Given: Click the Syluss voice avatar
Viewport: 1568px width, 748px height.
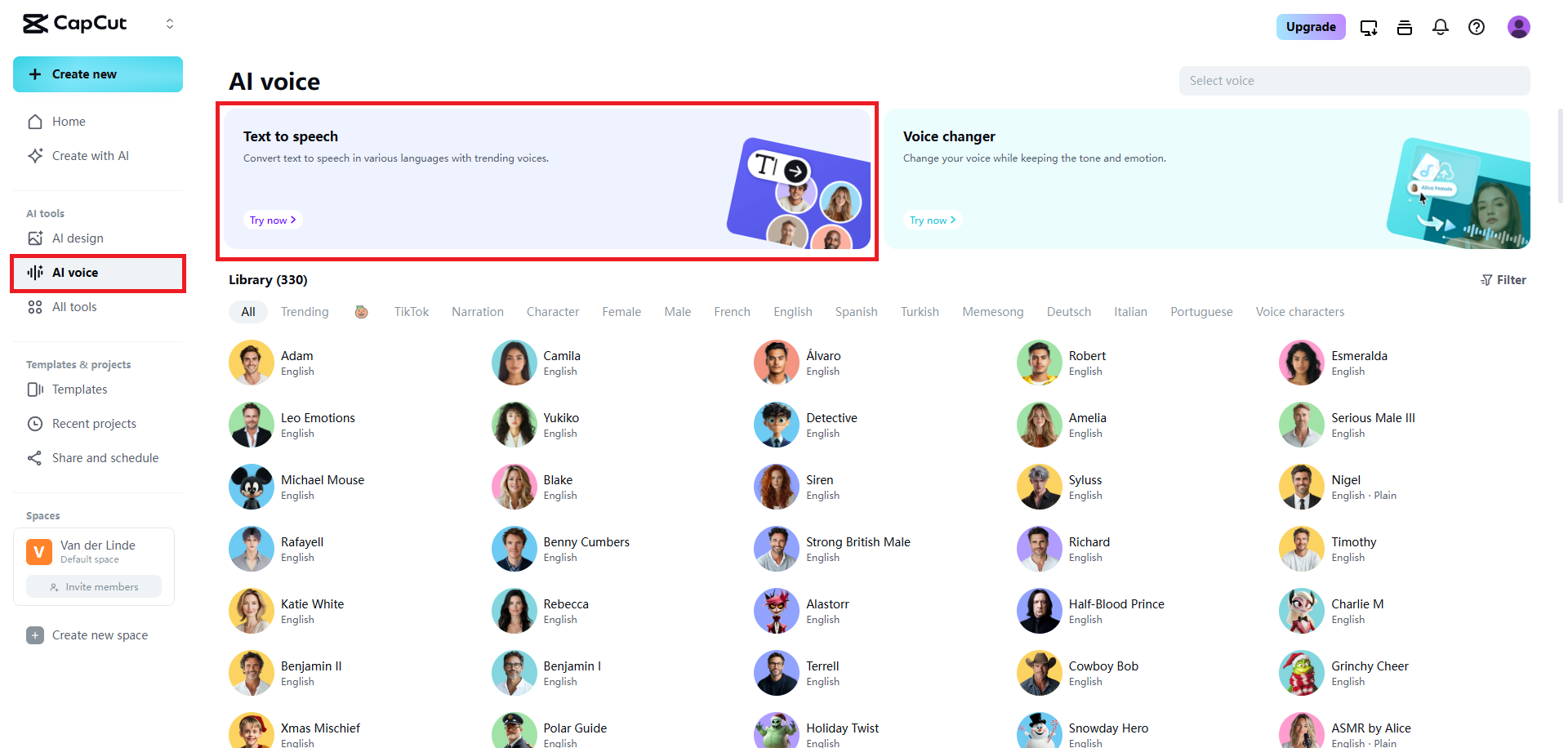Looking at the screenshot, I should 1040,487.
